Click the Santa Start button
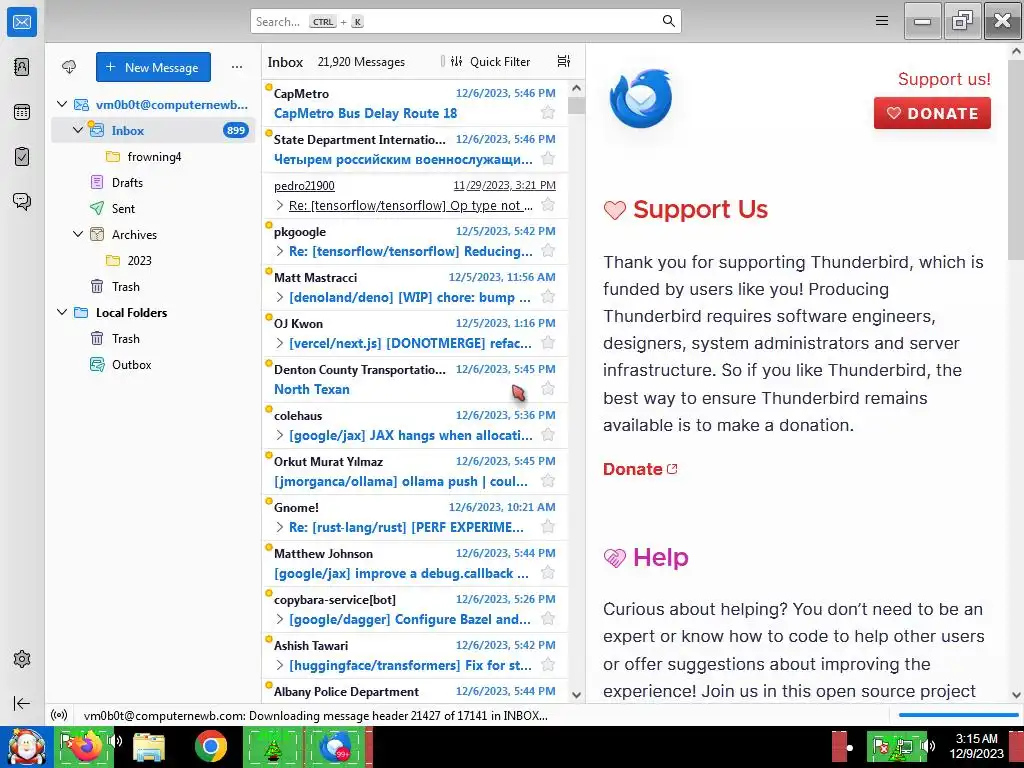The height and width of the screenshot is (768, 1024). [x=26, y=747]
